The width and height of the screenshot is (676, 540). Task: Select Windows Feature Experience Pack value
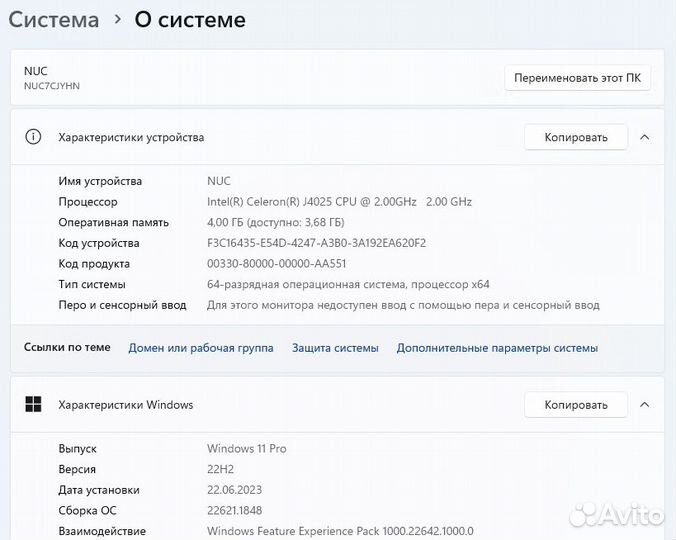tap(340, 531)
